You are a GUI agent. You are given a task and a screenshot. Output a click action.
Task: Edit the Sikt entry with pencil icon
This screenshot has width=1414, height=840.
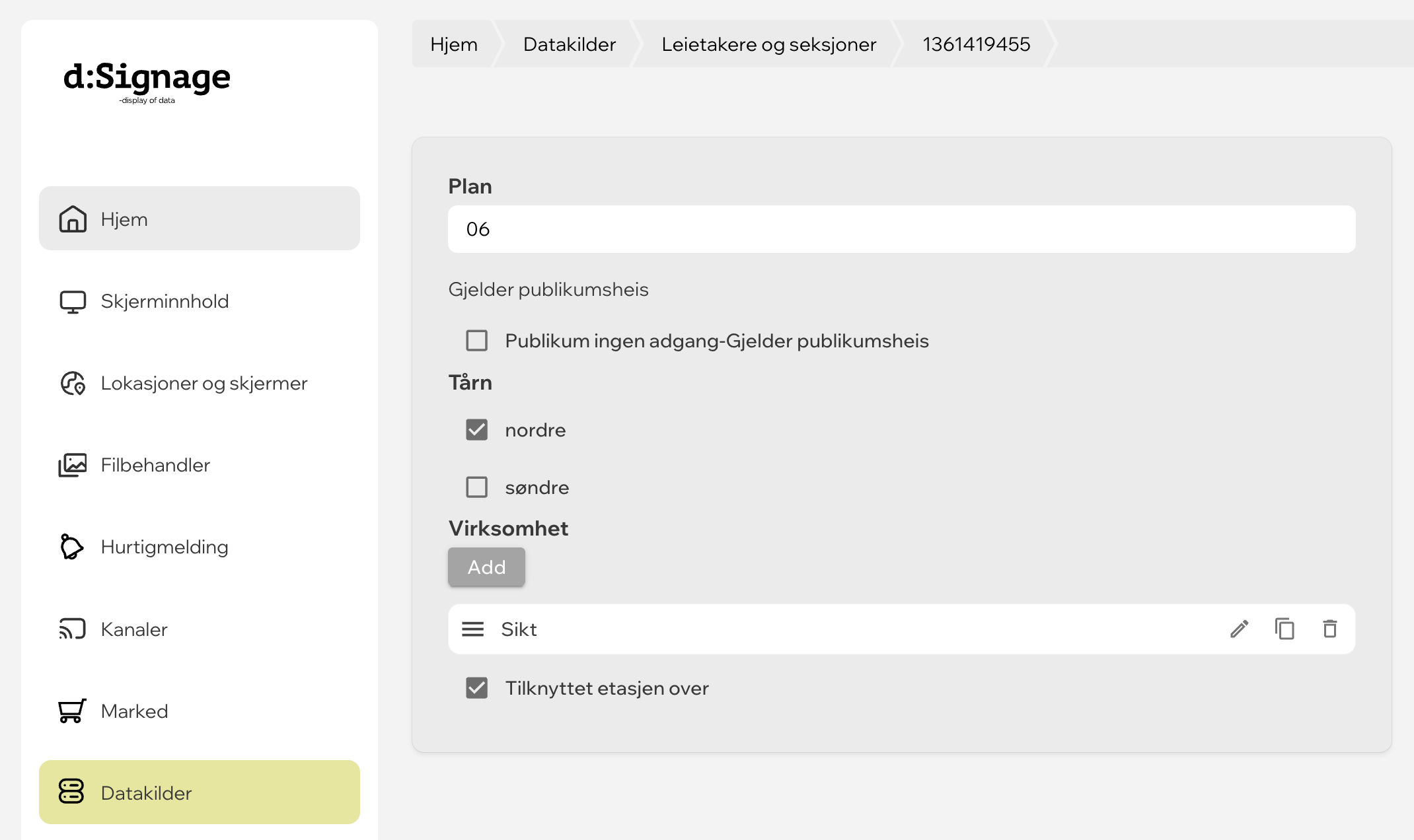1239,629
